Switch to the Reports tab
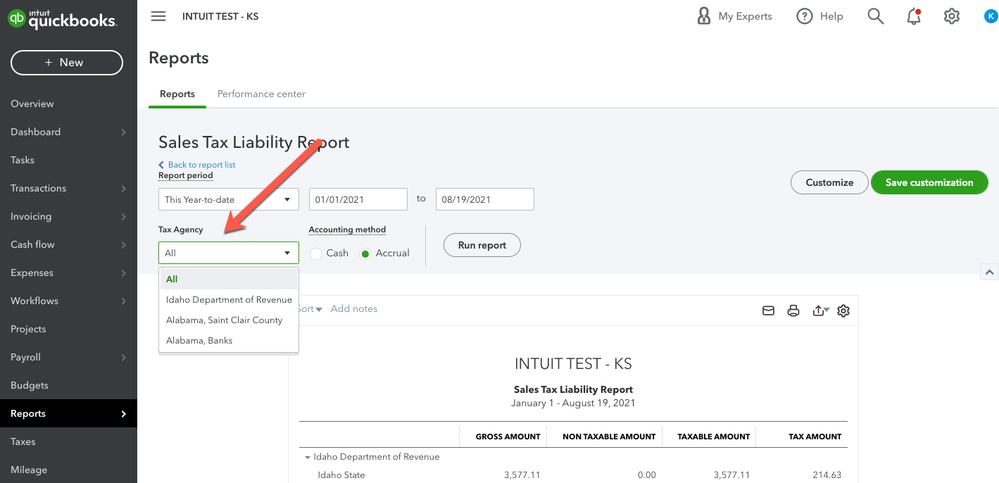This screenshot has width=999, height=483. (x=177, y=94)
